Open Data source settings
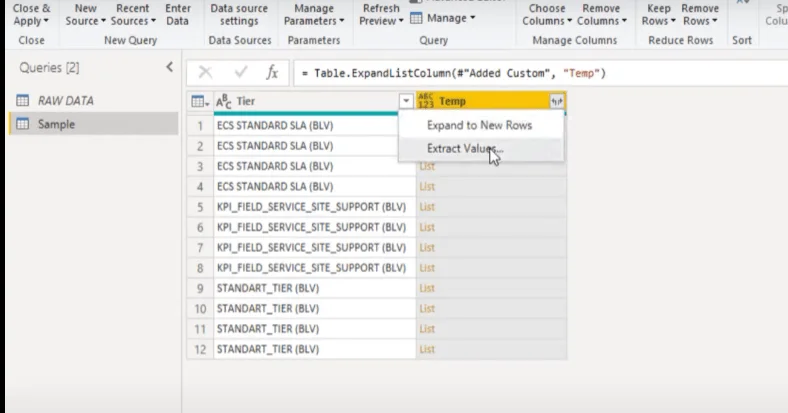Screen dimensions: 788x413 [239, 15]
